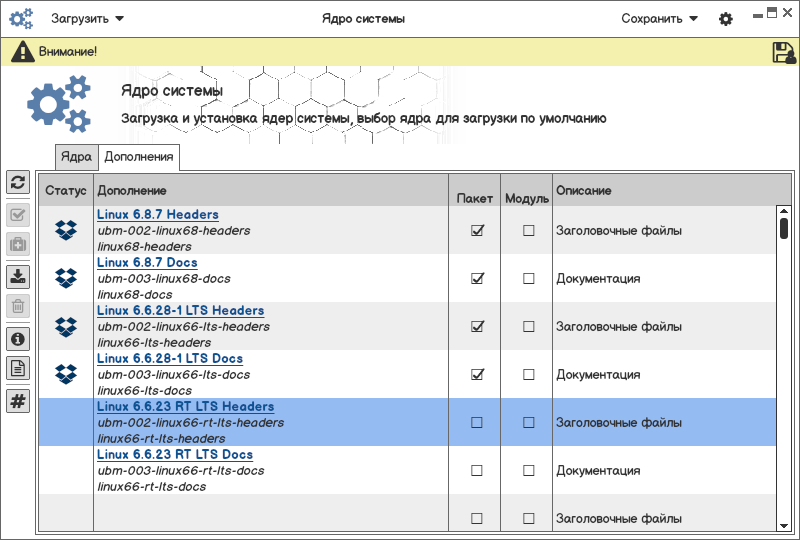The width and height of the screenshot is (800, 540).
Task: Click the download/install icon in left toolbar
Action: (x=18, y=276)
